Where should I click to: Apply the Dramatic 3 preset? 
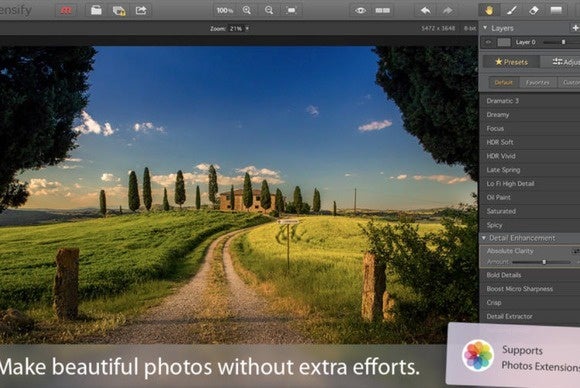[530, 101]
